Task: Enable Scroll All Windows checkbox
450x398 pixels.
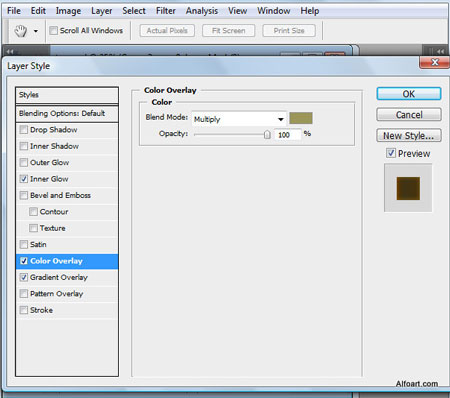Action: (x=53, y=31)
